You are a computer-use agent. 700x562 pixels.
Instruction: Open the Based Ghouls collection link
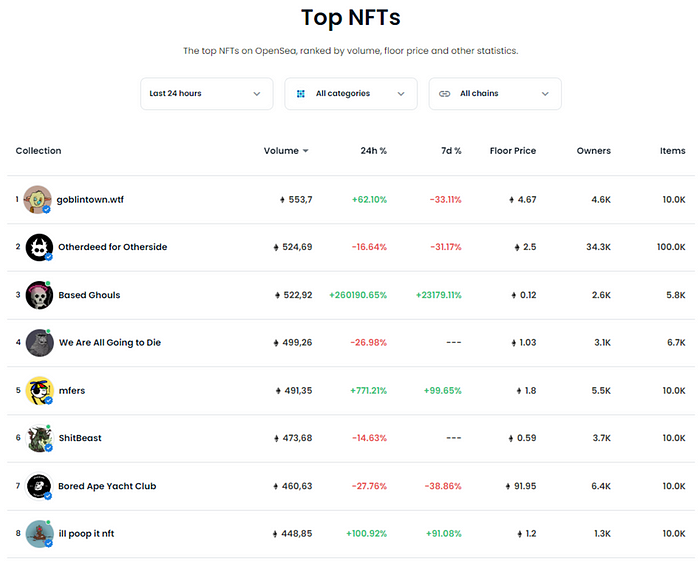pyautogui.click(x=89, y=295)
